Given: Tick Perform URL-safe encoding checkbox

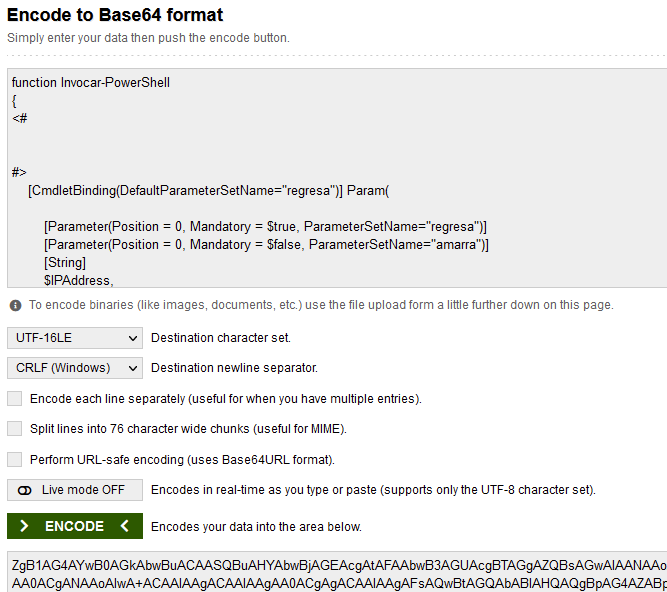Looking at the screenshot, I should click(14, 459).
